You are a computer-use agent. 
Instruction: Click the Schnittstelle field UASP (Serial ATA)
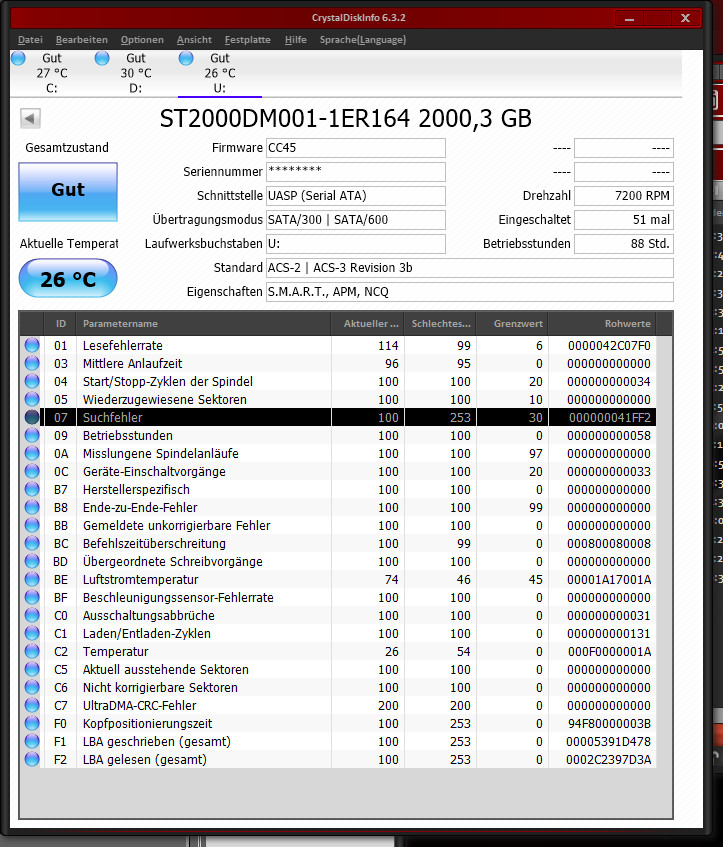point(356,196)
